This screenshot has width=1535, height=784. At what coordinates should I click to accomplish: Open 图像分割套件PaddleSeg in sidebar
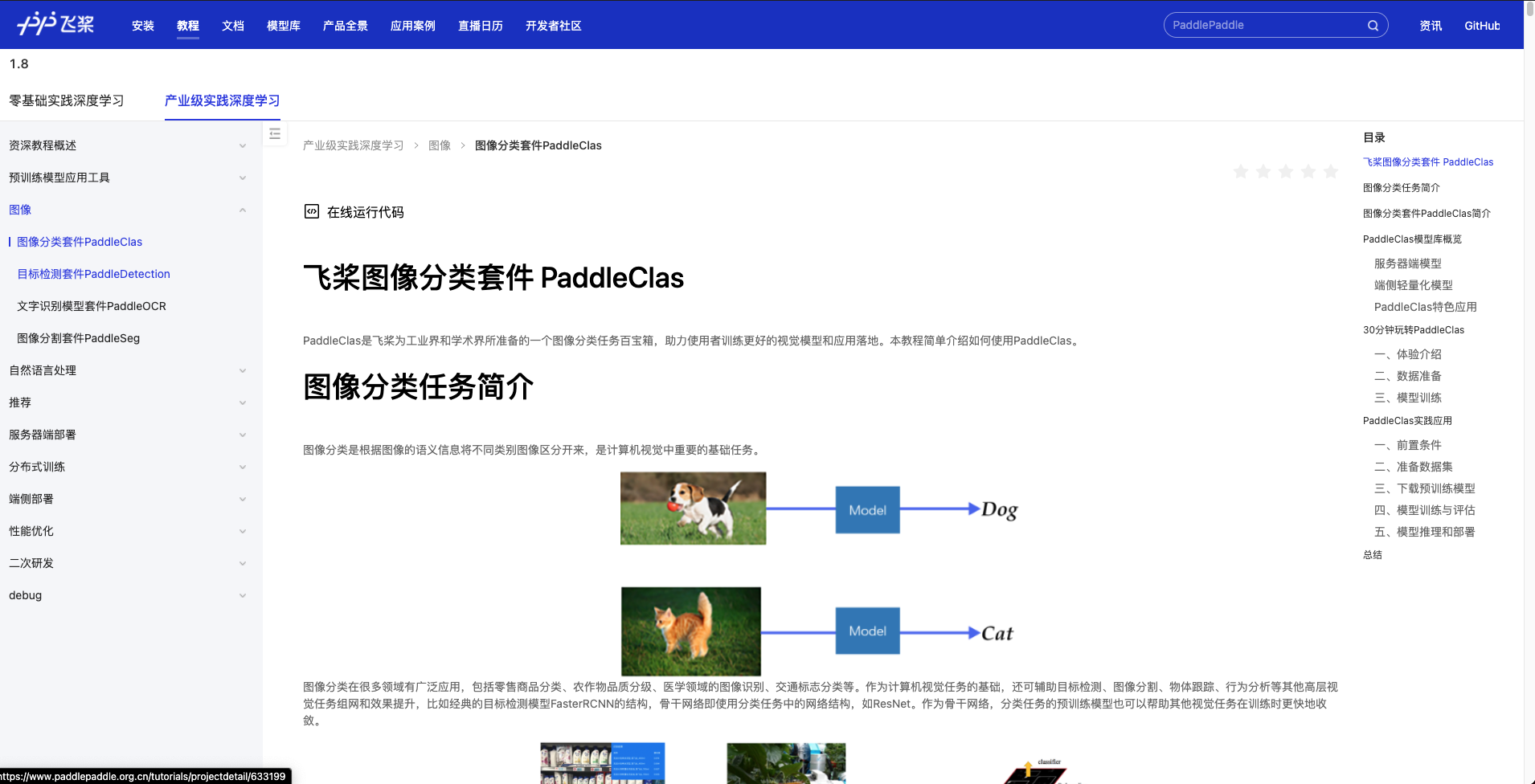pos(79,338)
